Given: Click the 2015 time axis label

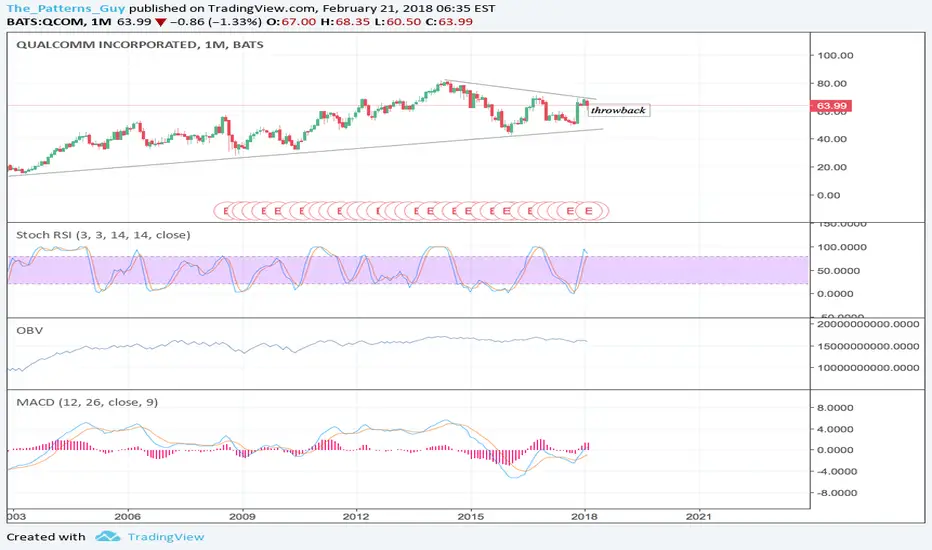Looking at the screenshot, I should [x=471, y=516].
